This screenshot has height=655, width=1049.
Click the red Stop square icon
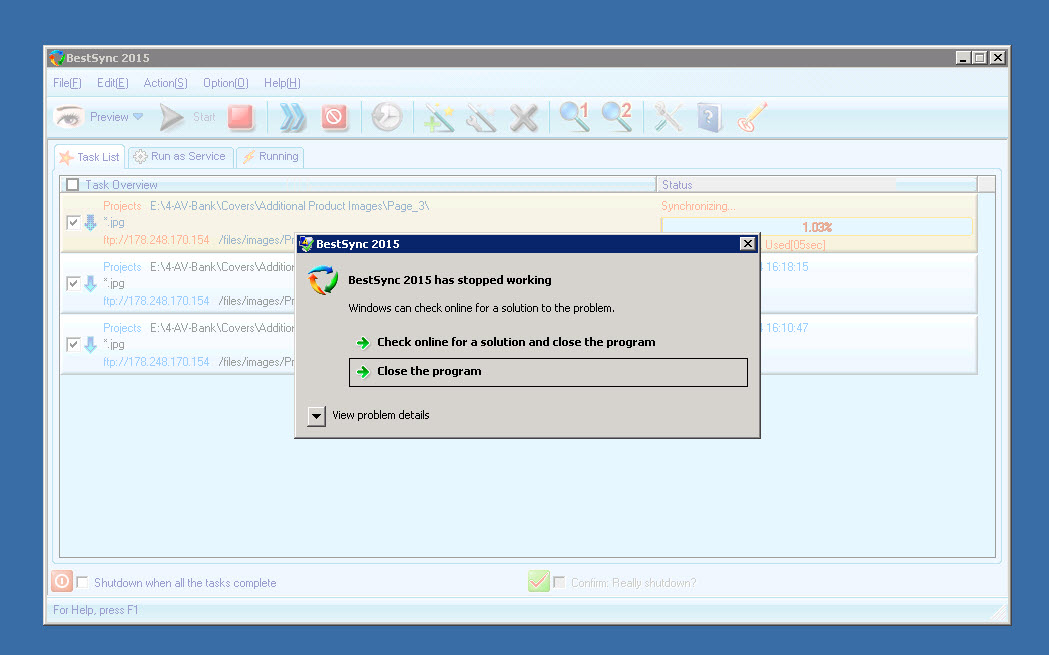coord(241,117)
